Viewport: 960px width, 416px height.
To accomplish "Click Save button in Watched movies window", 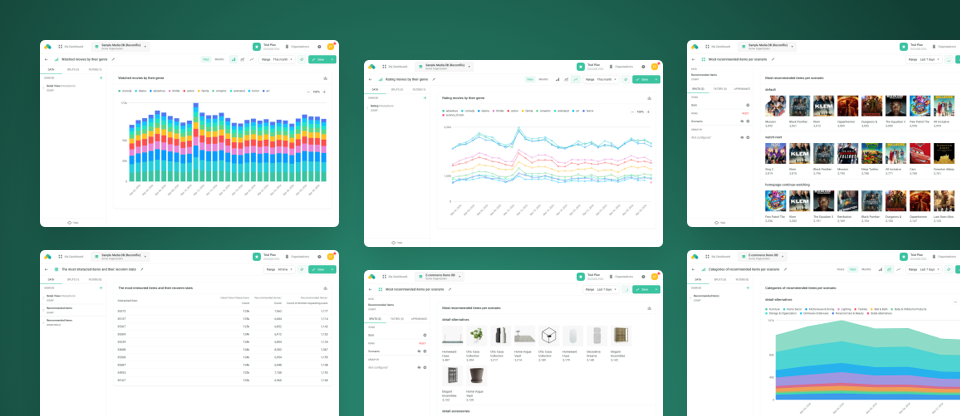I will tap(318, 59).
